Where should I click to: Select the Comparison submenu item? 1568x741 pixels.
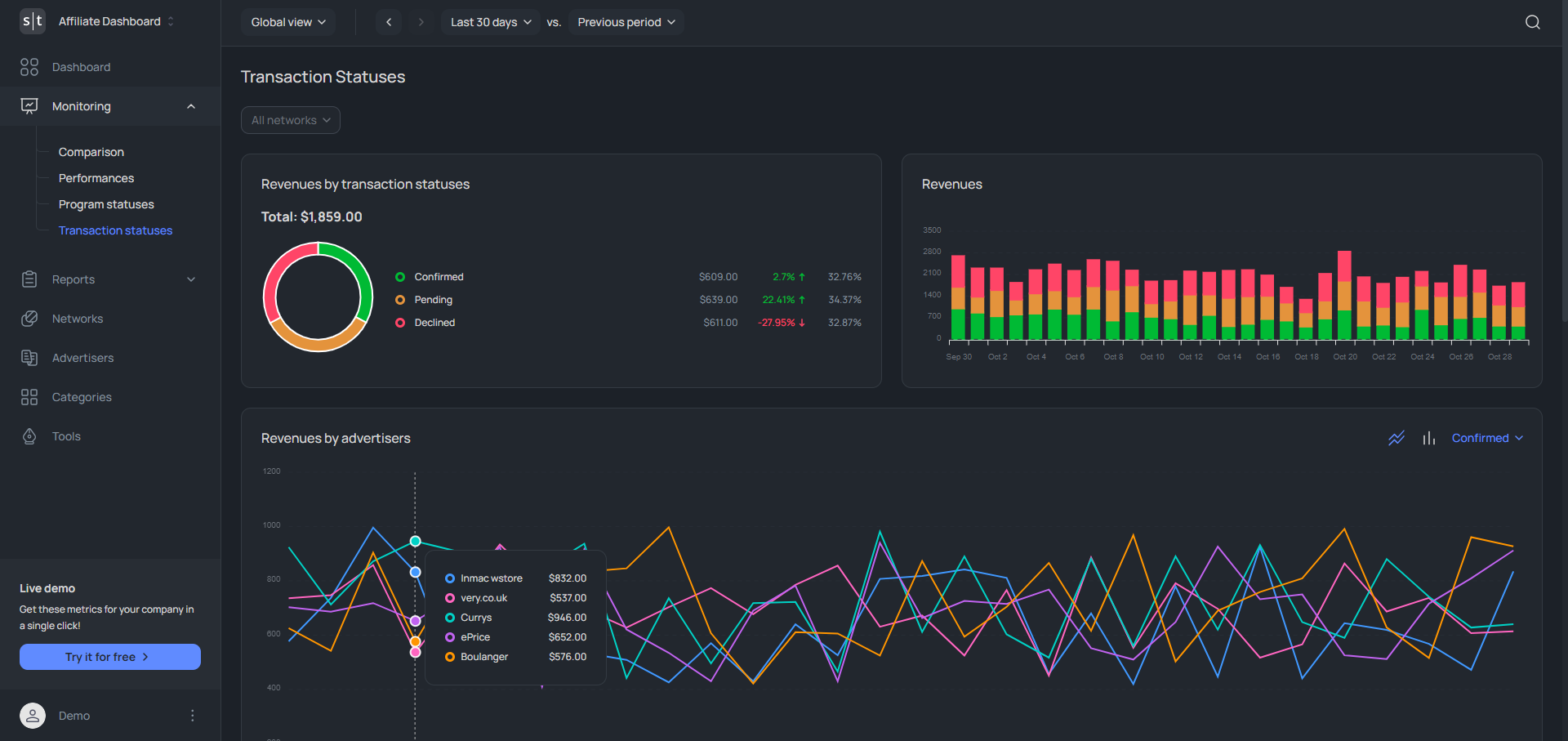(x=91, y=152)
